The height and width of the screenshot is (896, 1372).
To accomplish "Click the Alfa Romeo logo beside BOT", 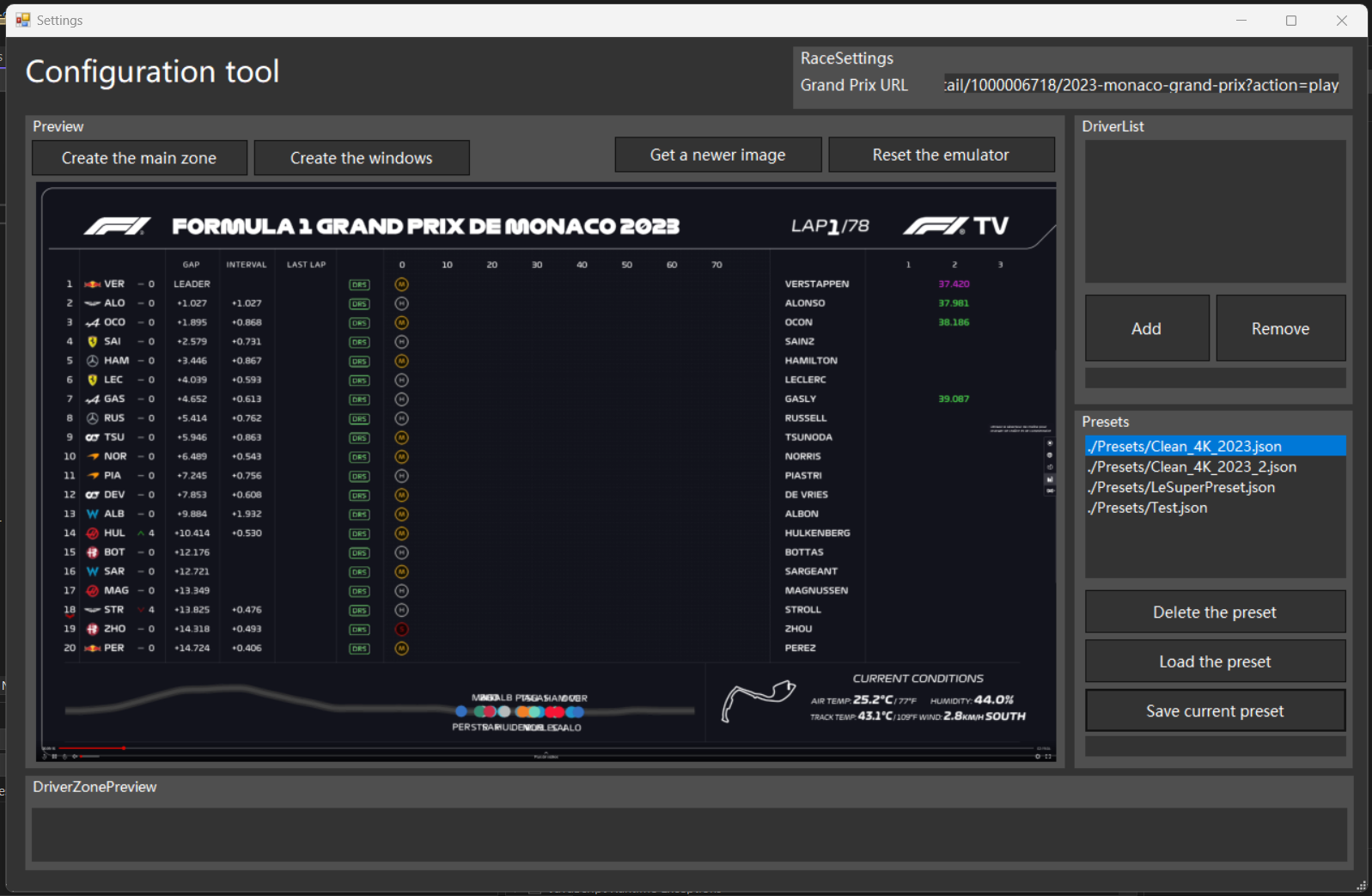I will [93, 552].
